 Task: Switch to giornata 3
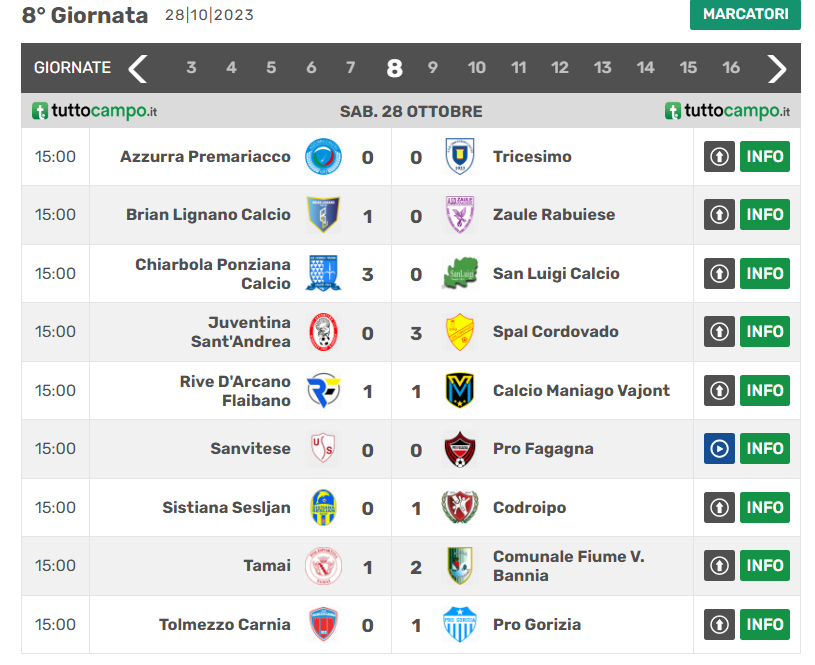(x=191, y=68)
